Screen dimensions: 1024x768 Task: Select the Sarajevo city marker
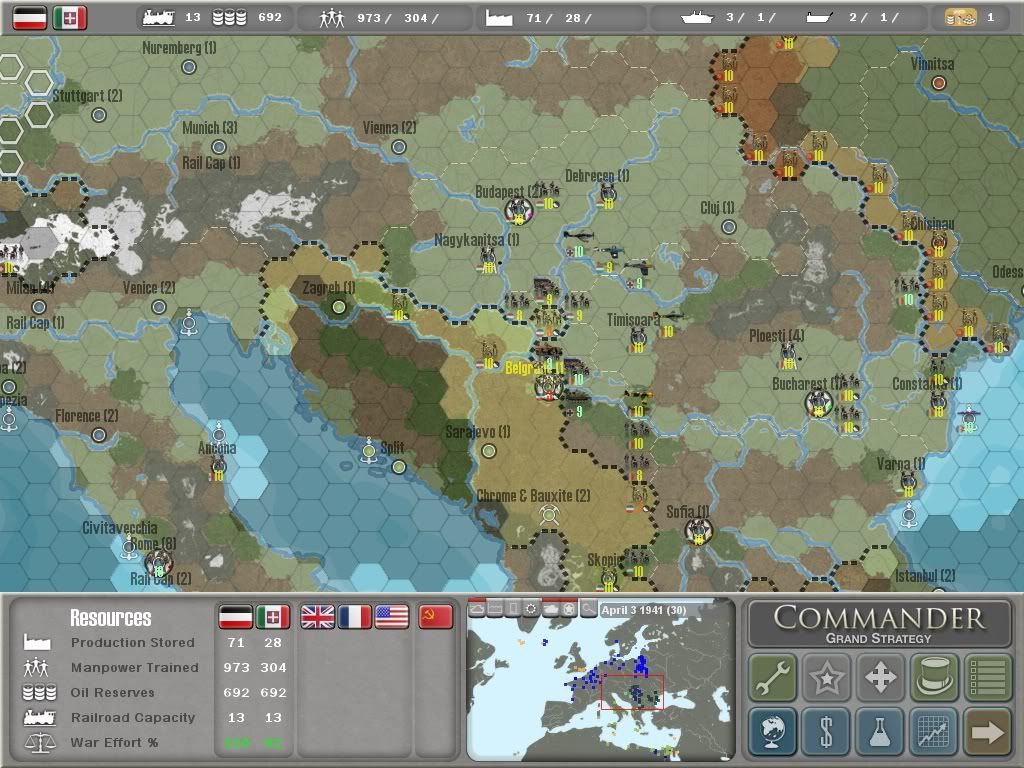488,451
